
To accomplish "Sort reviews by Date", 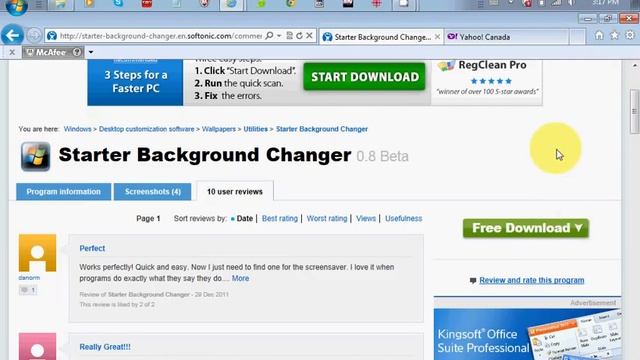I will (x=244, y=218).
